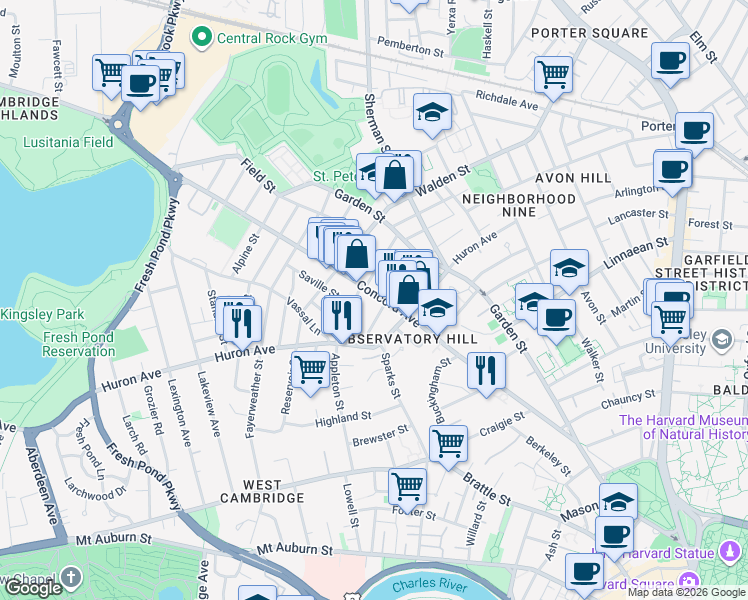The image size is (748, 600).
Task: Click the Map data ©2026 Google attribution
Action: click(x=686, y=592)
